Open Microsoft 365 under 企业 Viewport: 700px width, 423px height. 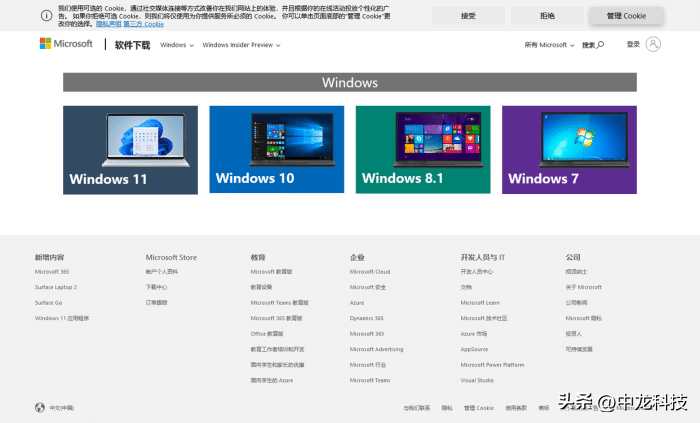click(x=367, y=334)
